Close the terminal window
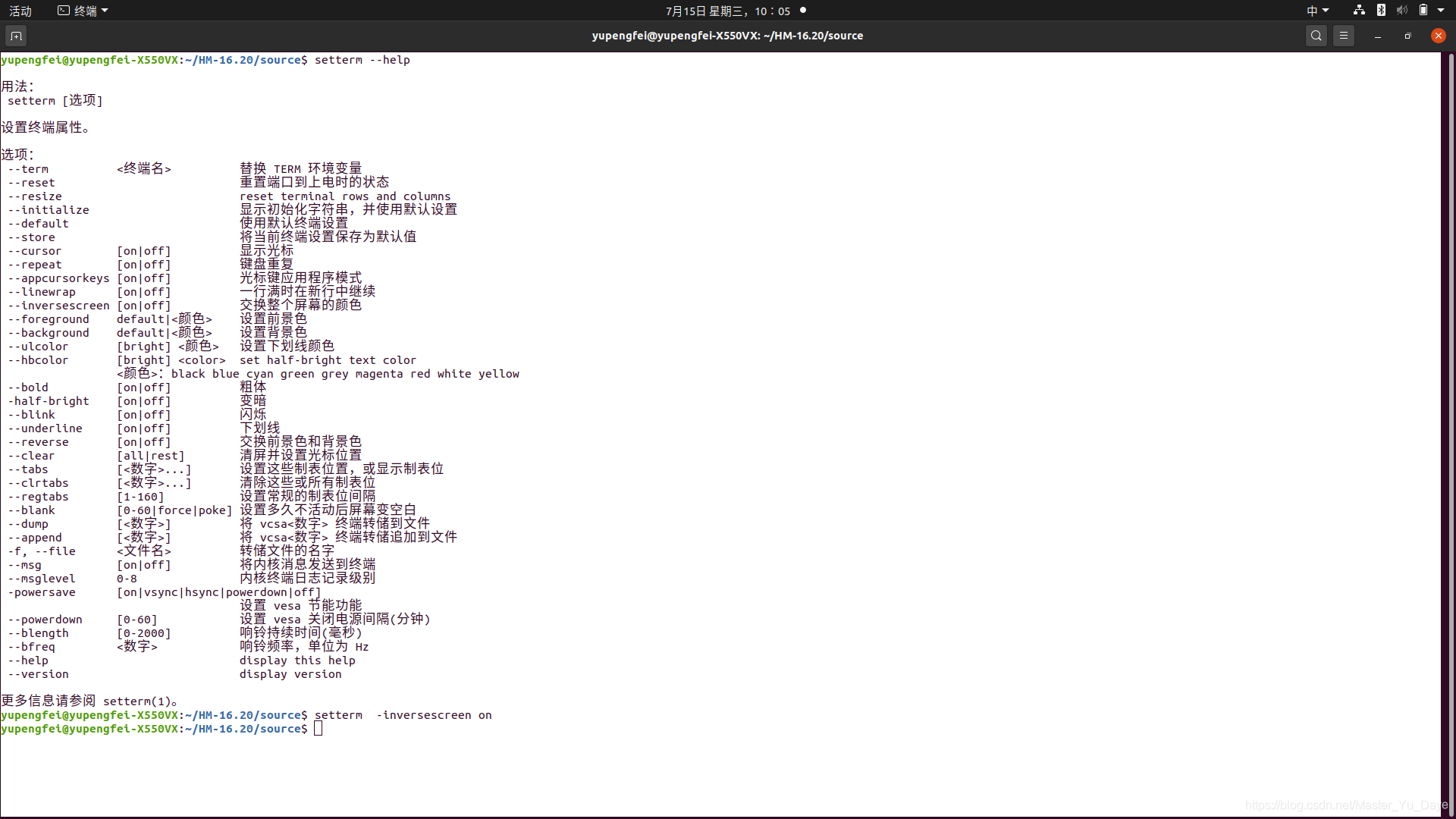The width and height of the screenshot is (1456, 819). 1439,36
